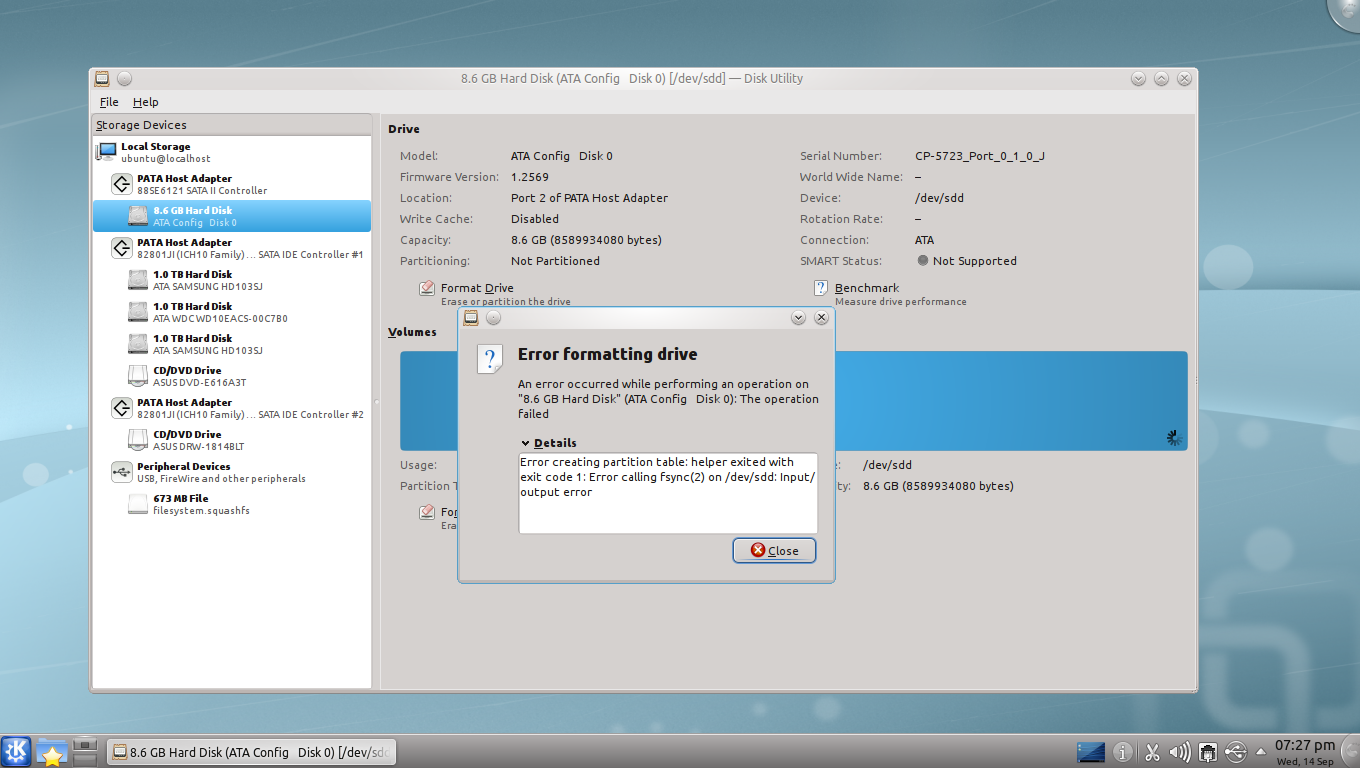Open the Help menu
This screenshot has height=768, width=1360.
point(146,102)
